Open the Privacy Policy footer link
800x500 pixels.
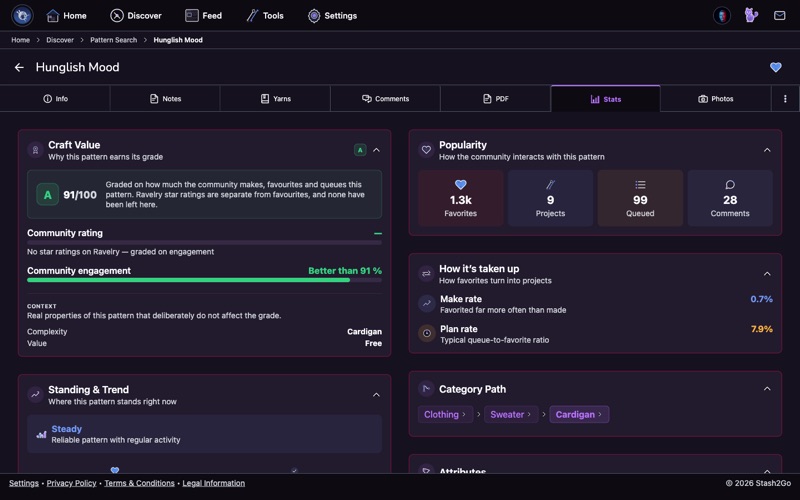point(71,483)
